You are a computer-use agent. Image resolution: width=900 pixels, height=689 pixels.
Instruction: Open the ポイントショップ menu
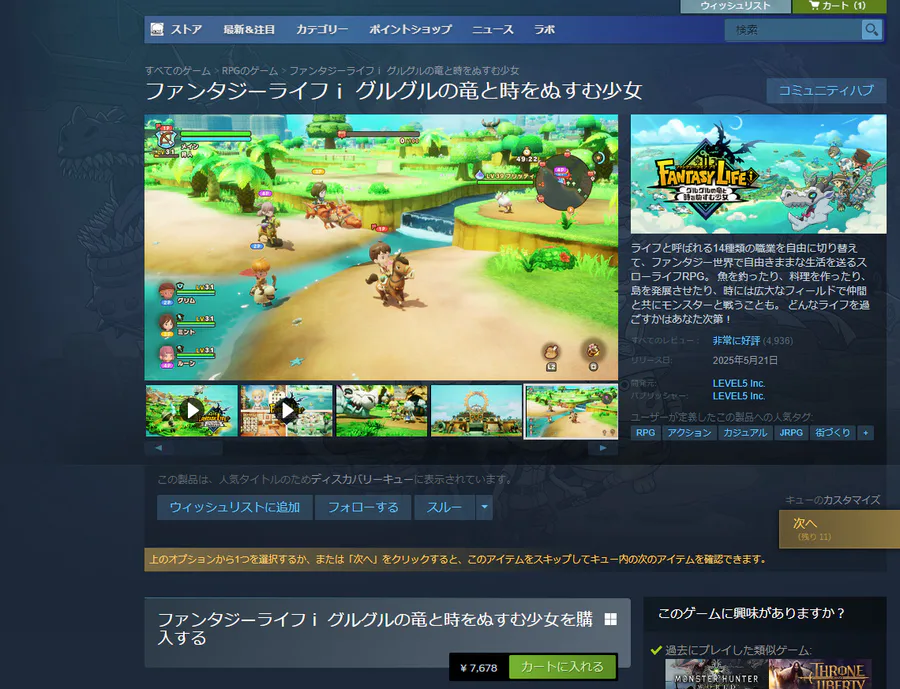point(410,29)
